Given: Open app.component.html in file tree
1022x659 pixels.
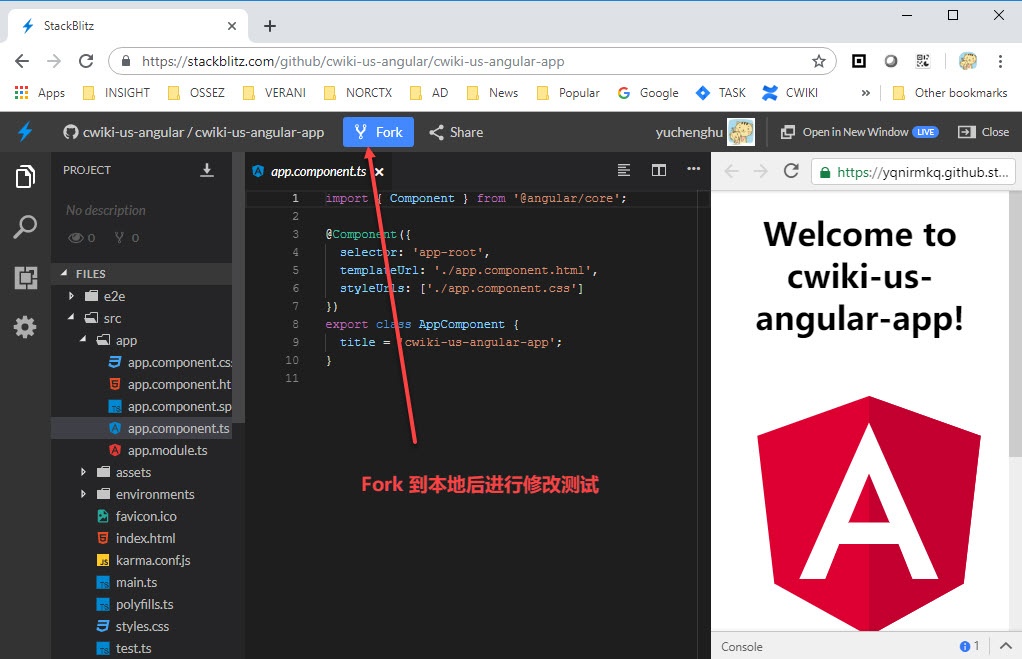Looking at the screenshot, I should pyautogui.click(x=171, y=385).
